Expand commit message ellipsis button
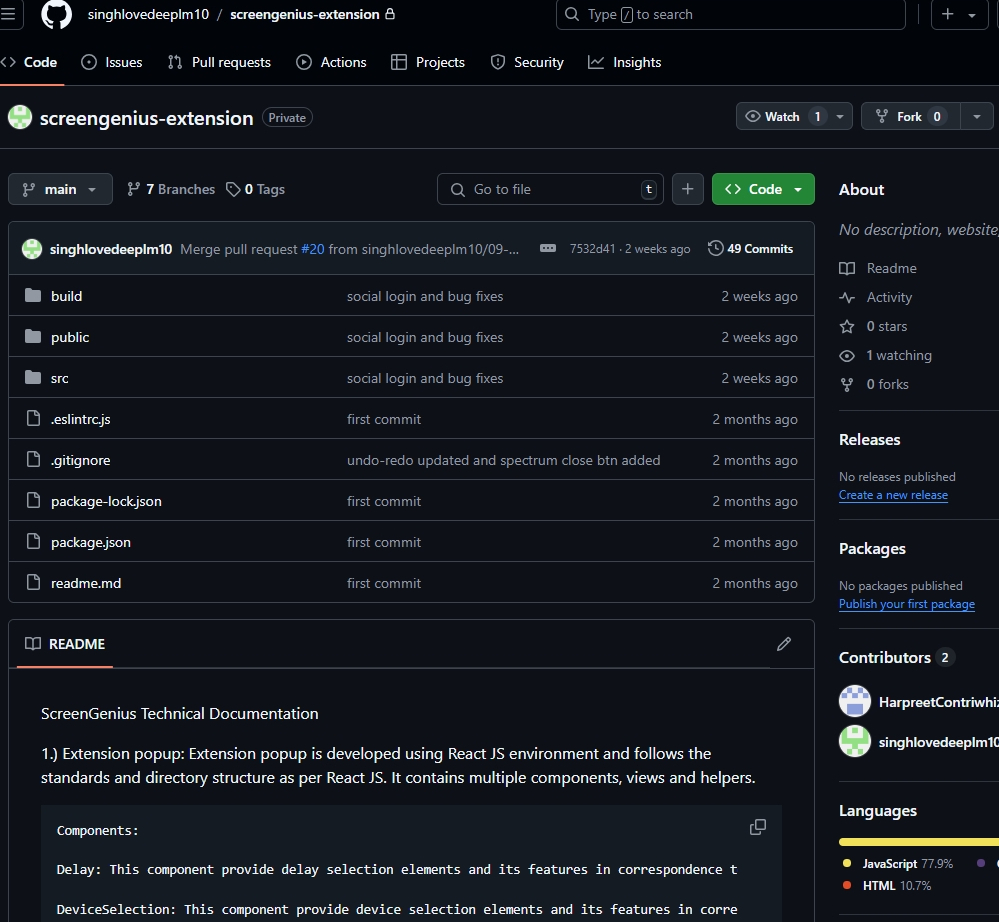999x922 pixels. click(x=548, y=248)
